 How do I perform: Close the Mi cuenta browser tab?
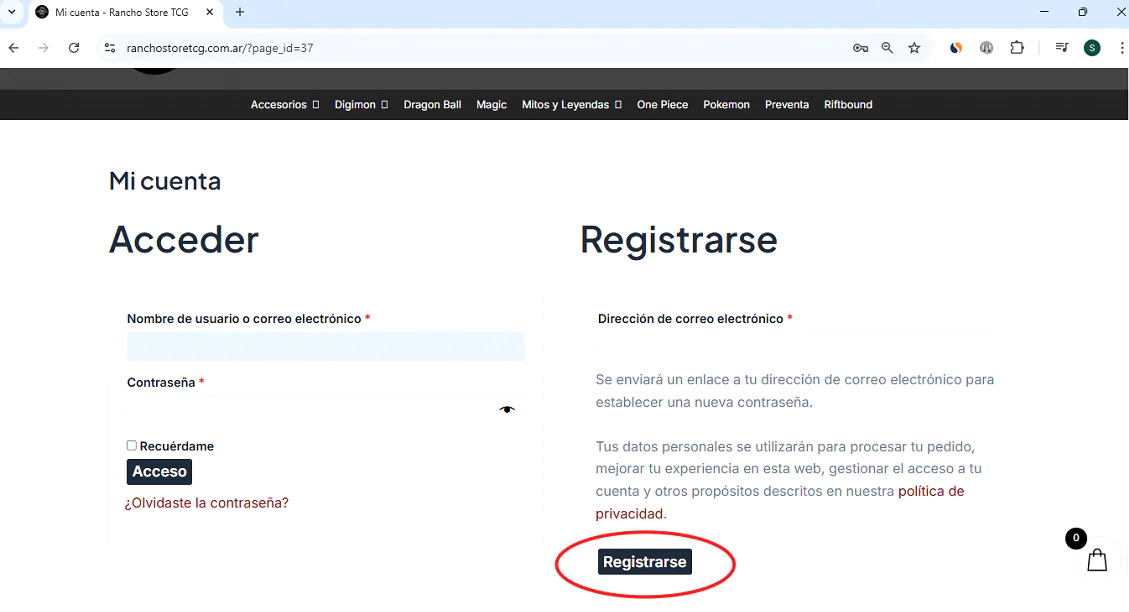[x=210, y=12]
